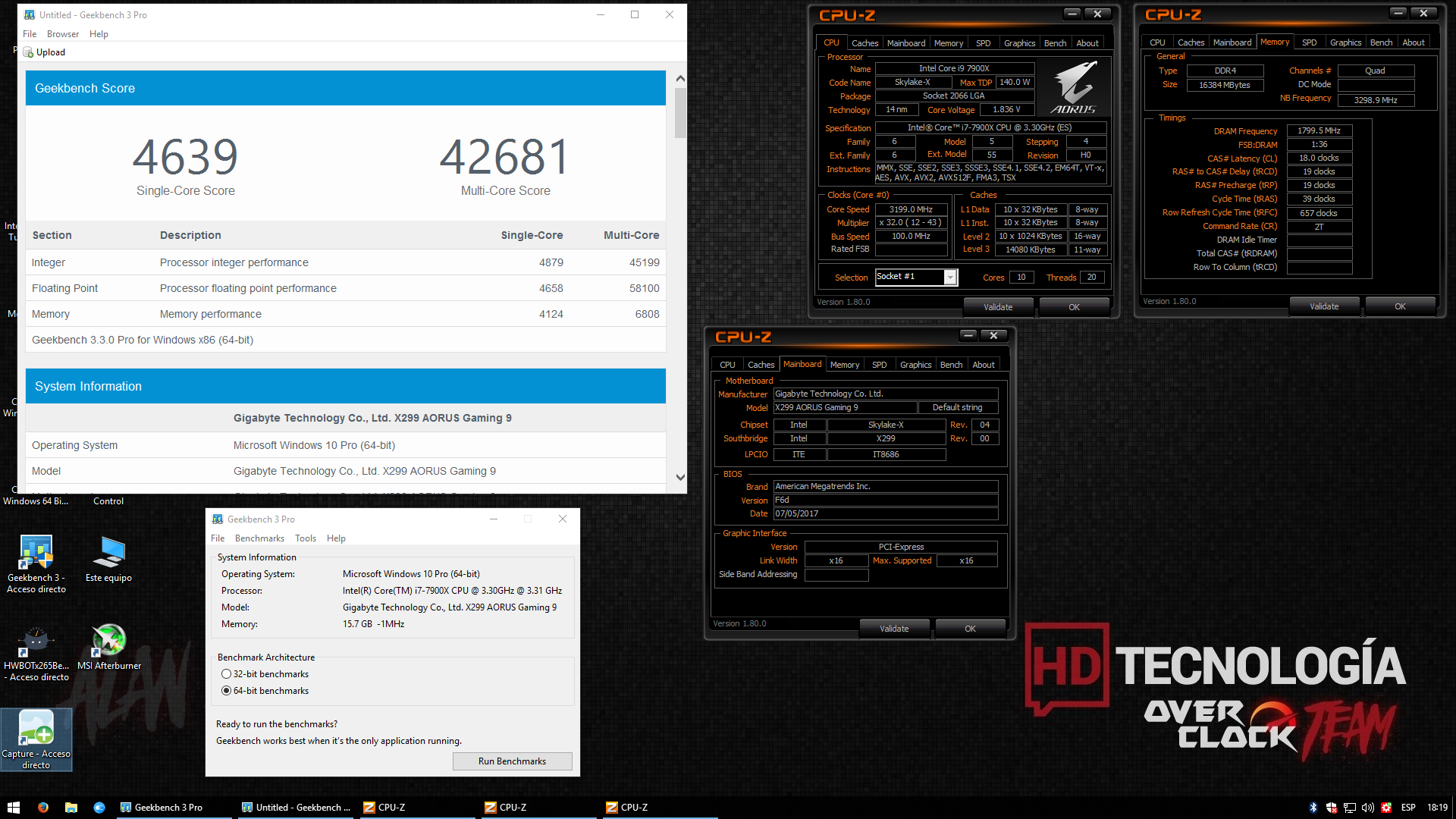Click the Geekbench results window title icon
This screenshot has height=819, width=1456.
(30, 14)
